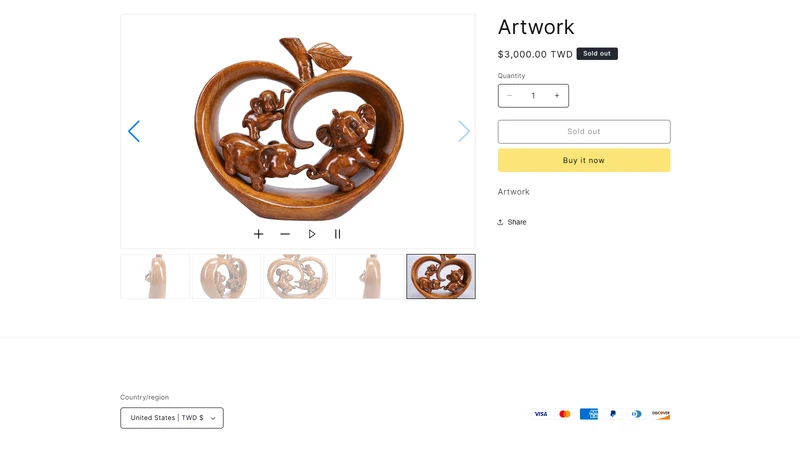Viewport: 800px width, 450px height.
Task: Select the fourth side-view thumbnail
Action: coord(369,277)
